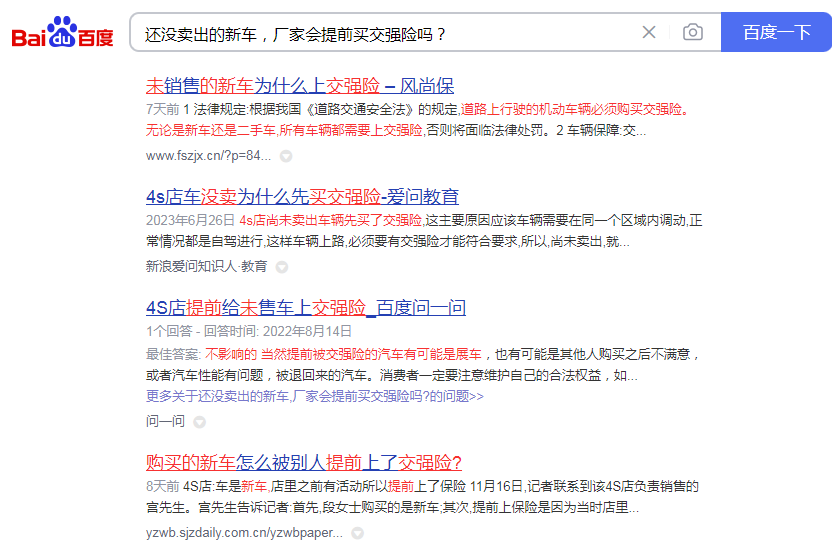Expand arrow next to yzwb.sjzdaily.com.cn source

tap(358, 533)
